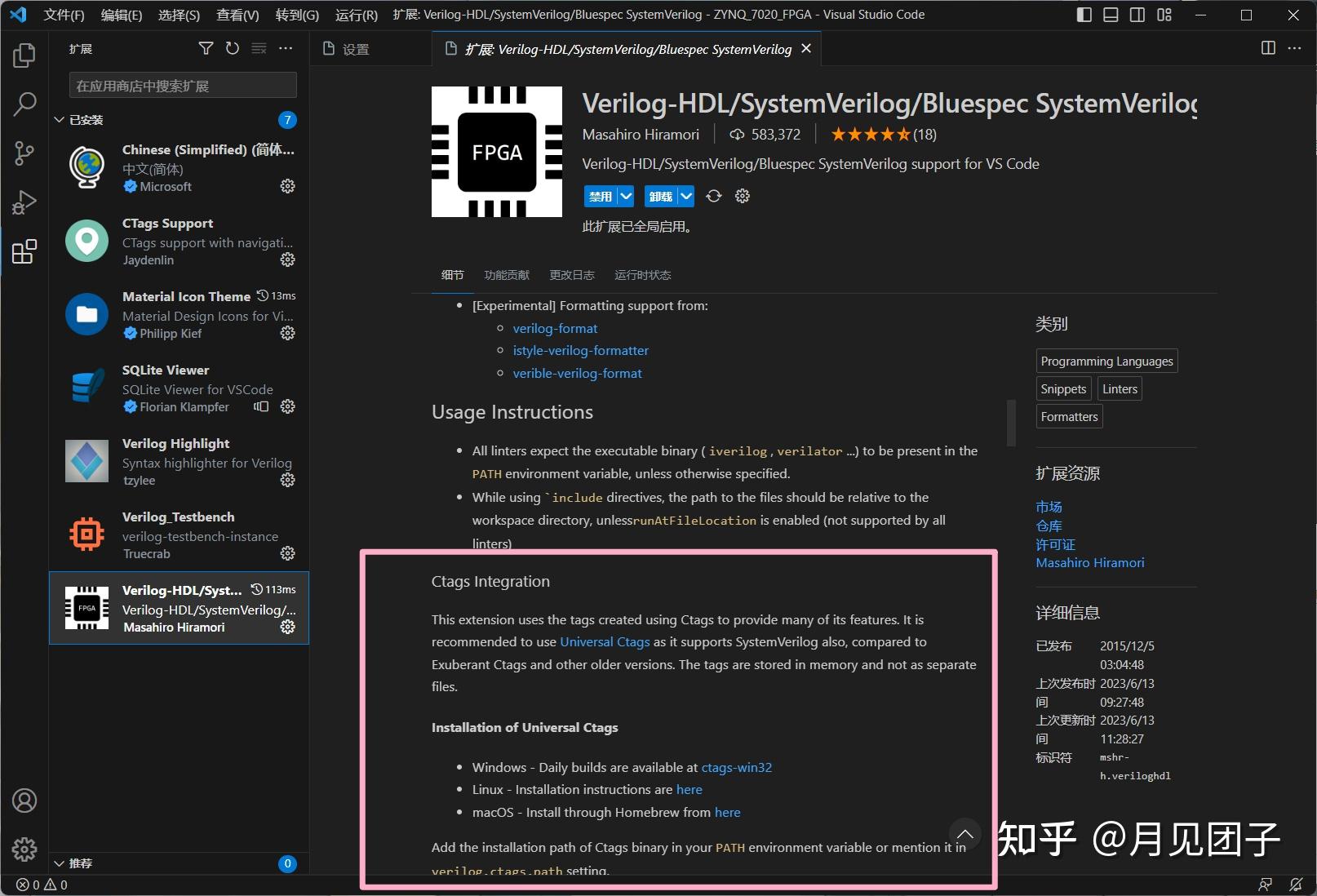Toggle the panel visibility
The height and width of the screenshot is (896, 1317).
point(1110,14)
